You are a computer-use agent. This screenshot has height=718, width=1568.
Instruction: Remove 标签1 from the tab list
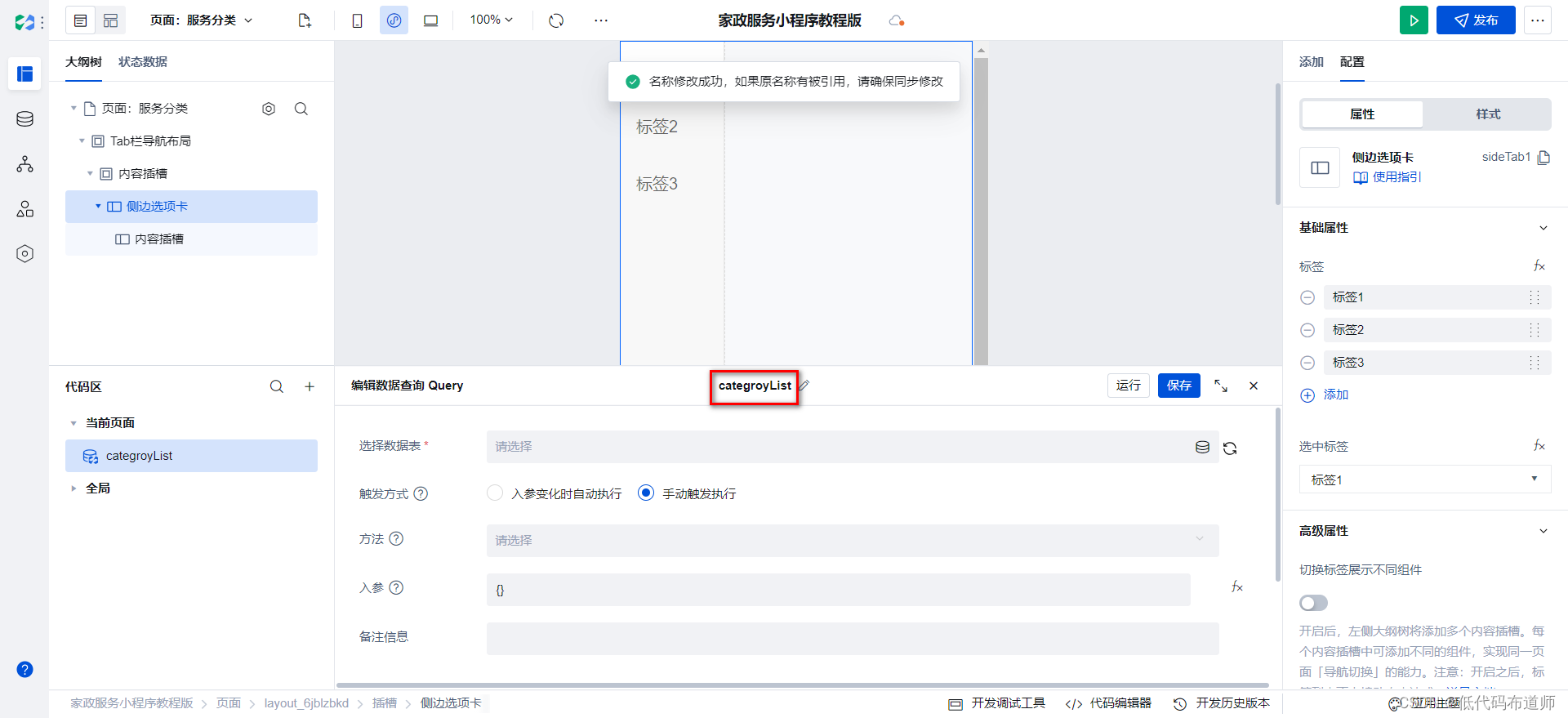click(x=1307, y=297)
